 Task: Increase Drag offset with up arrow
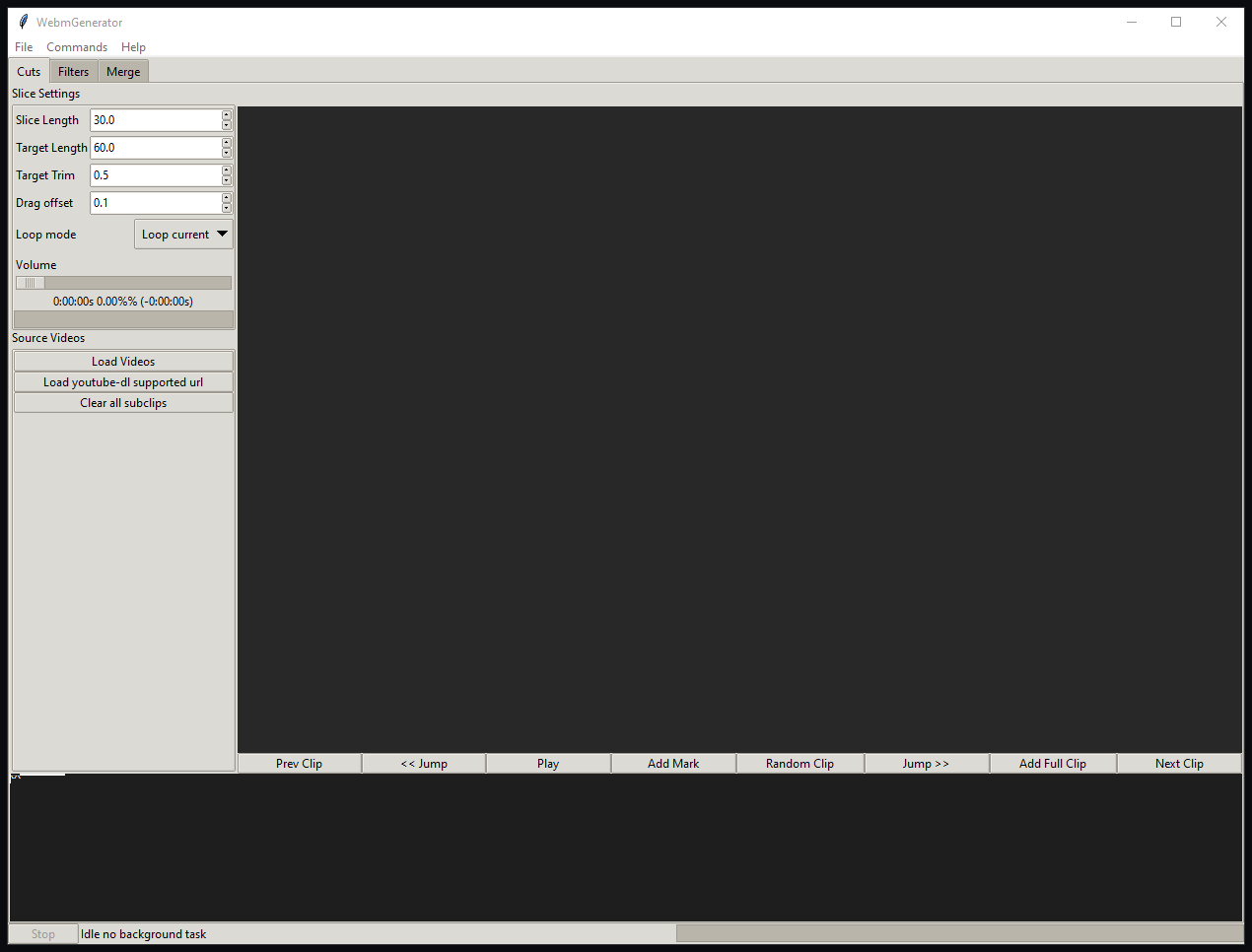pyautogui.click(x=227, y=198)
